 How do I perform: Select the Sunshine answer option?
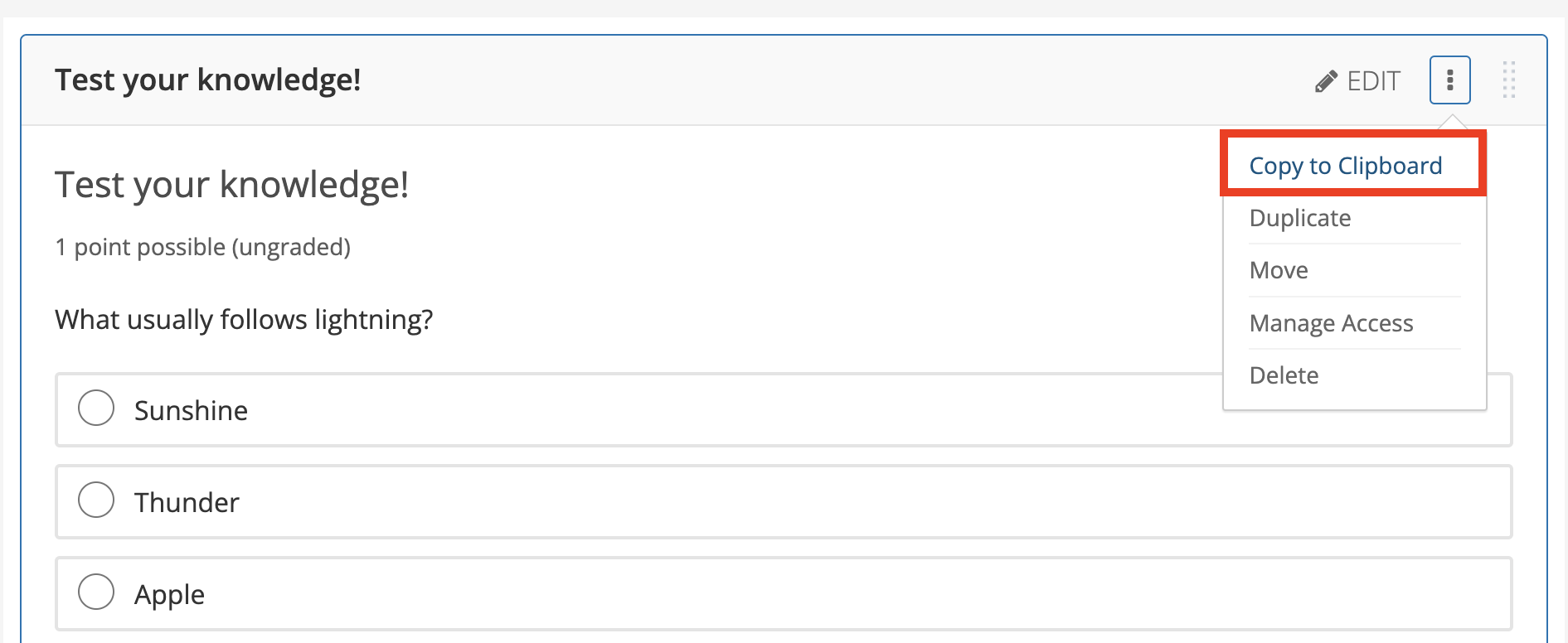(x=95, y=408)
